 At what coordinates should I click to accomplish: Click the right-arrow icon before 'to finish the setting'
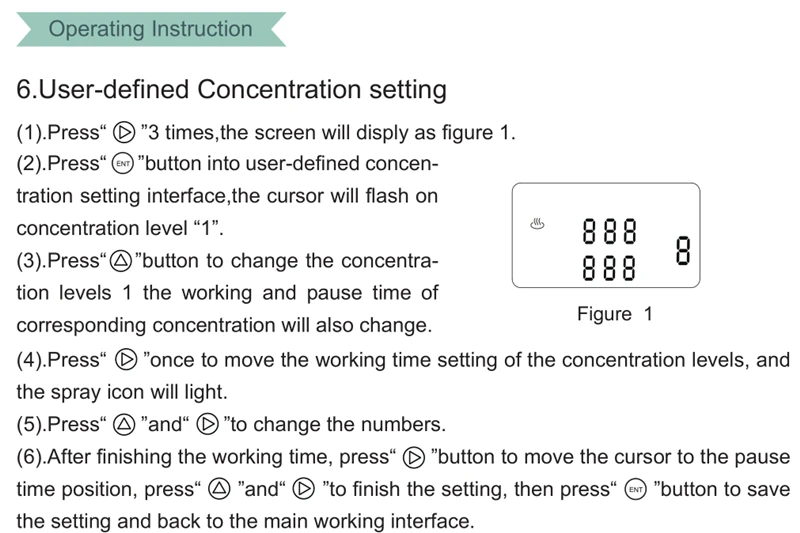pos(304,489)
